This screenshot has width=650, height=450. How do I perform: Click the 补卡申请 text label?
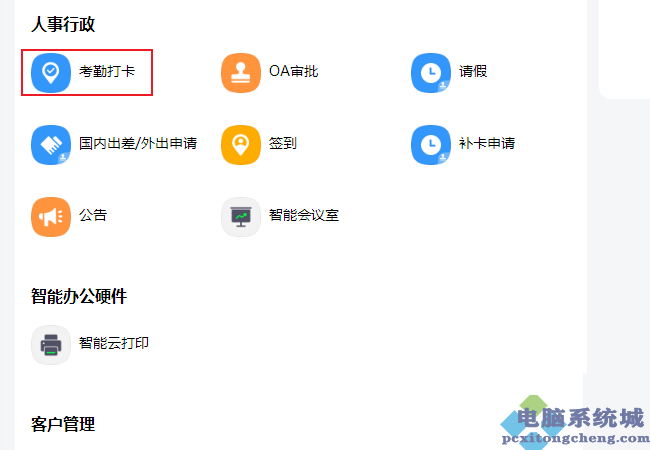487,143
